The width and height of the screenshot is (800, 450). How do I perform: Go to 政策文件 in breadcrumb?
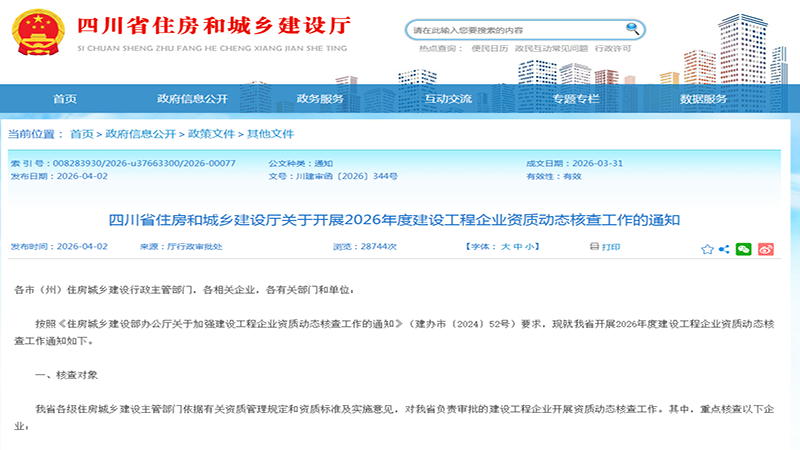click(x=211, y=134)
